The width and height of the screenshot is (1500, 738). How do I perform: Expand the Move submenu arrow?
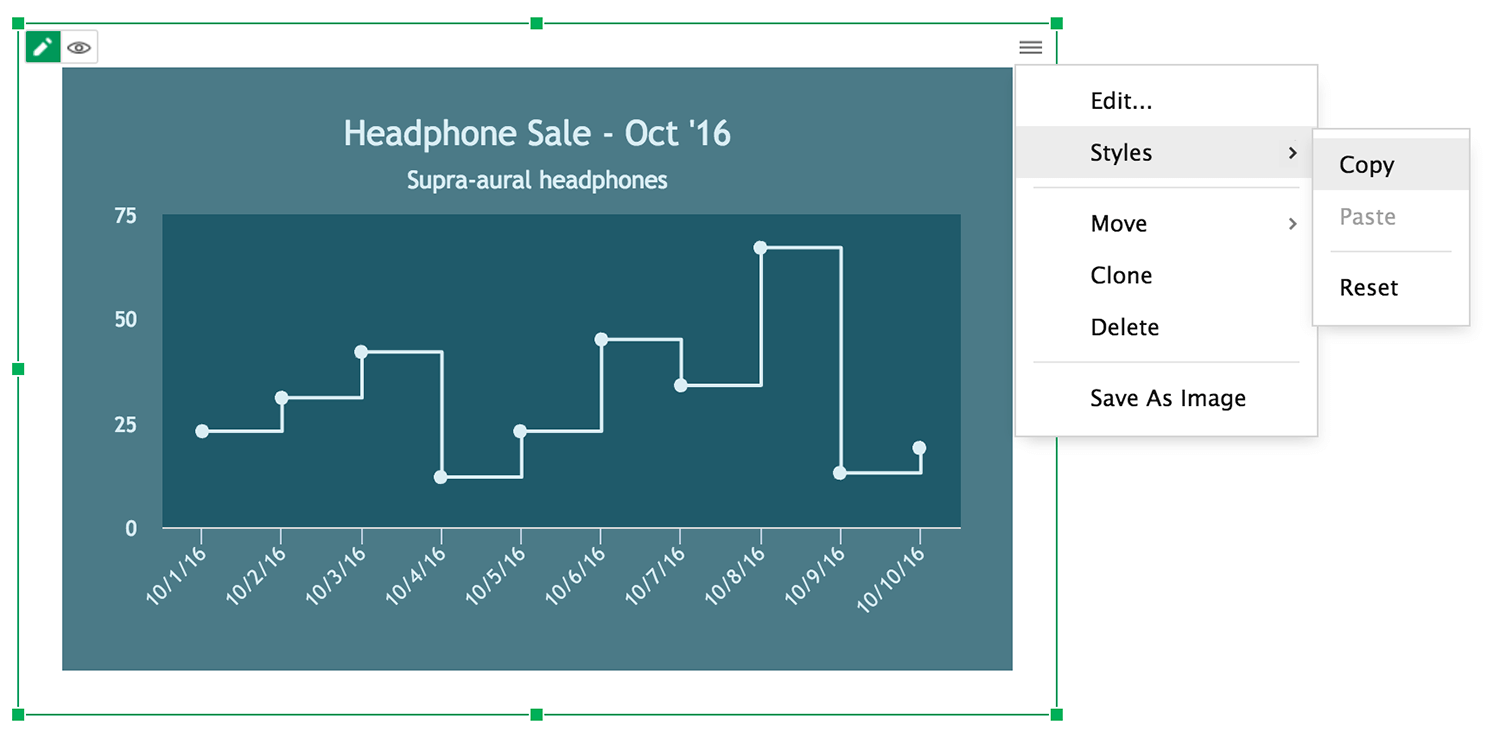1292,224
